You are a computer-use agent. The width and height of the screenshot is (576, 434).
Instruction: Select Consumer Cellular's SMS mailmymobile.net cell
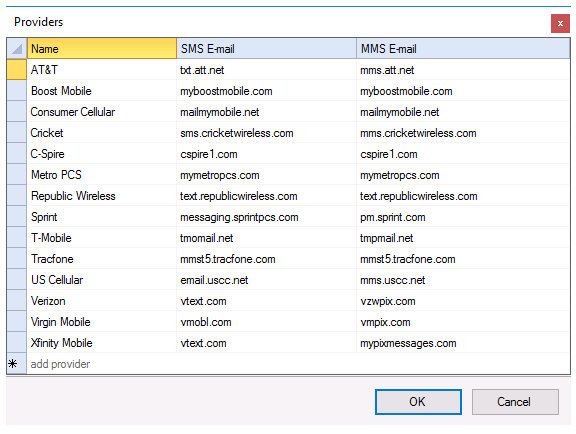[266, 112]
